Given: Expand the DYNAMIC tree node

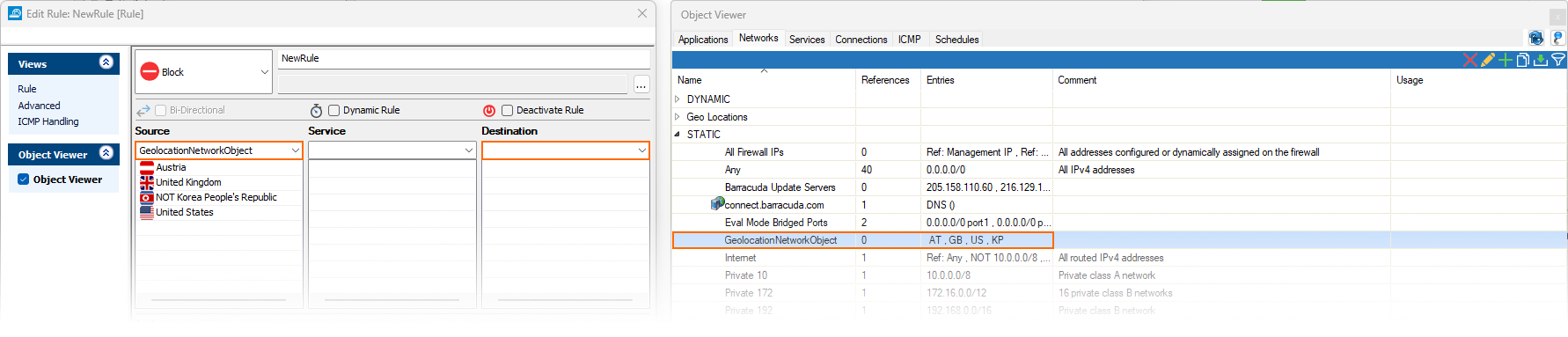Looking at the screenshot, I should pos(678,99).
